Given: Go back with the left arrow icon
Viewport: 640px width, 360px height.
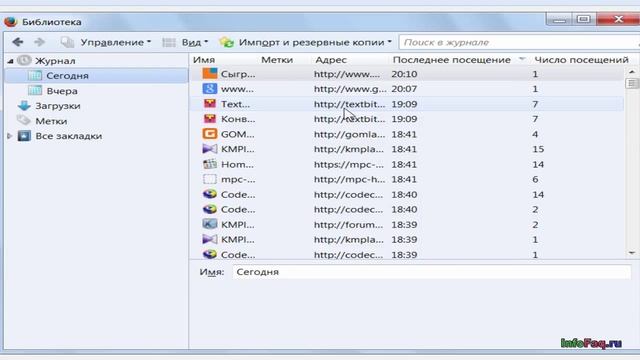Looking at the screenshot, I should [18, 42].
